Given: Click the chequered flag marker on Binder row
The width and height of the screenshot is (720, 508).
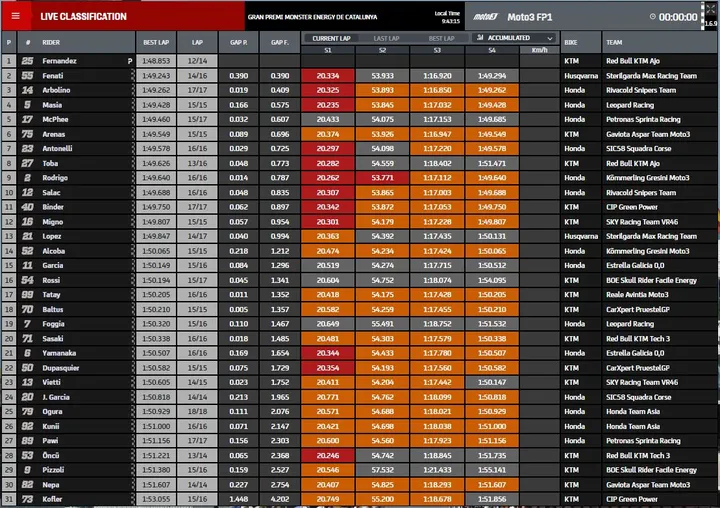Looking at the screenshot, I should 133,207.
